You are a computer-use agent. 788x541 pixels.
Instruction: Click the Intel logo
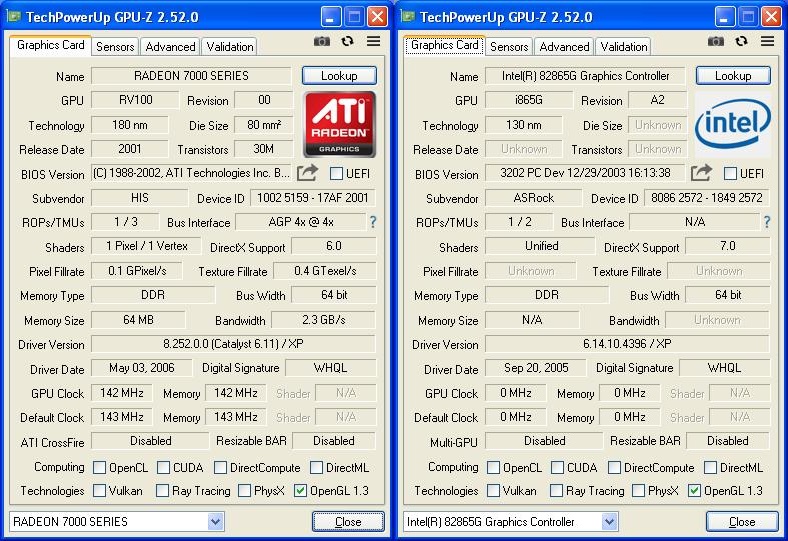(733, 124)
